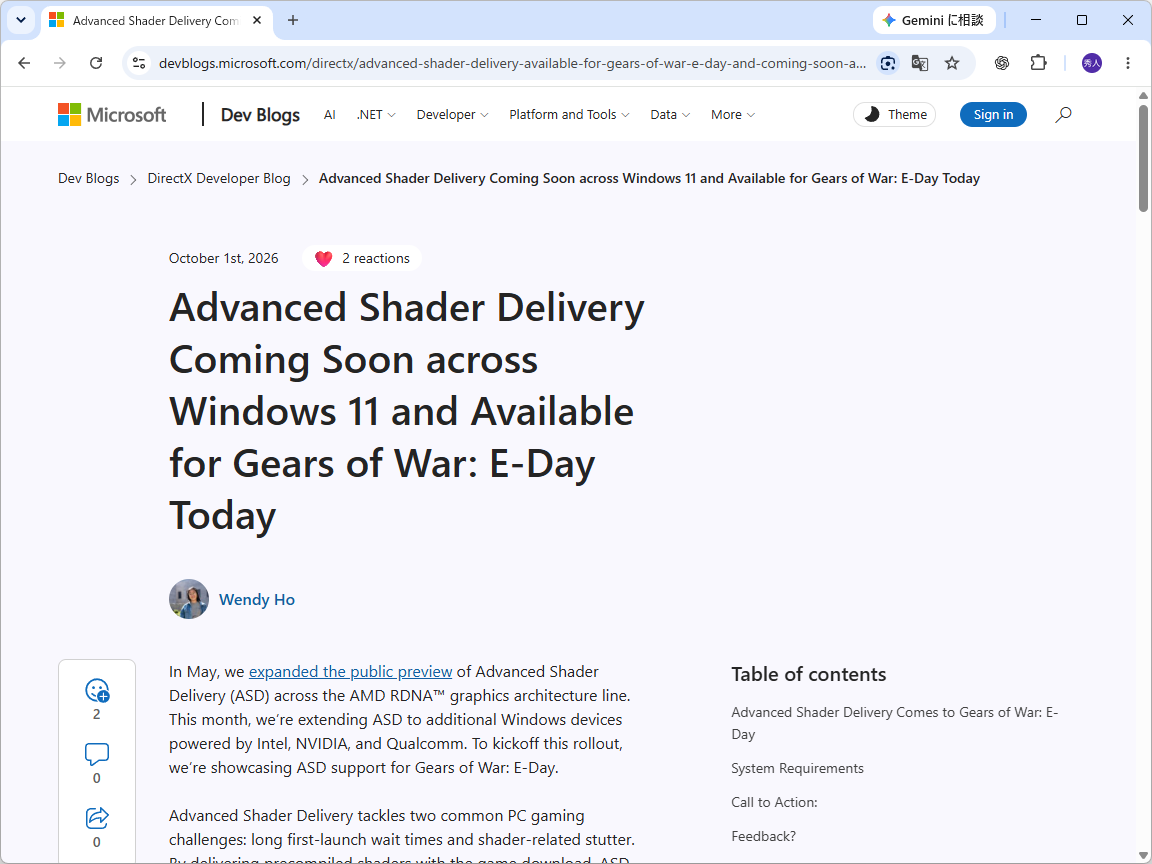Open site information icon in address bar

pos(139,63)
